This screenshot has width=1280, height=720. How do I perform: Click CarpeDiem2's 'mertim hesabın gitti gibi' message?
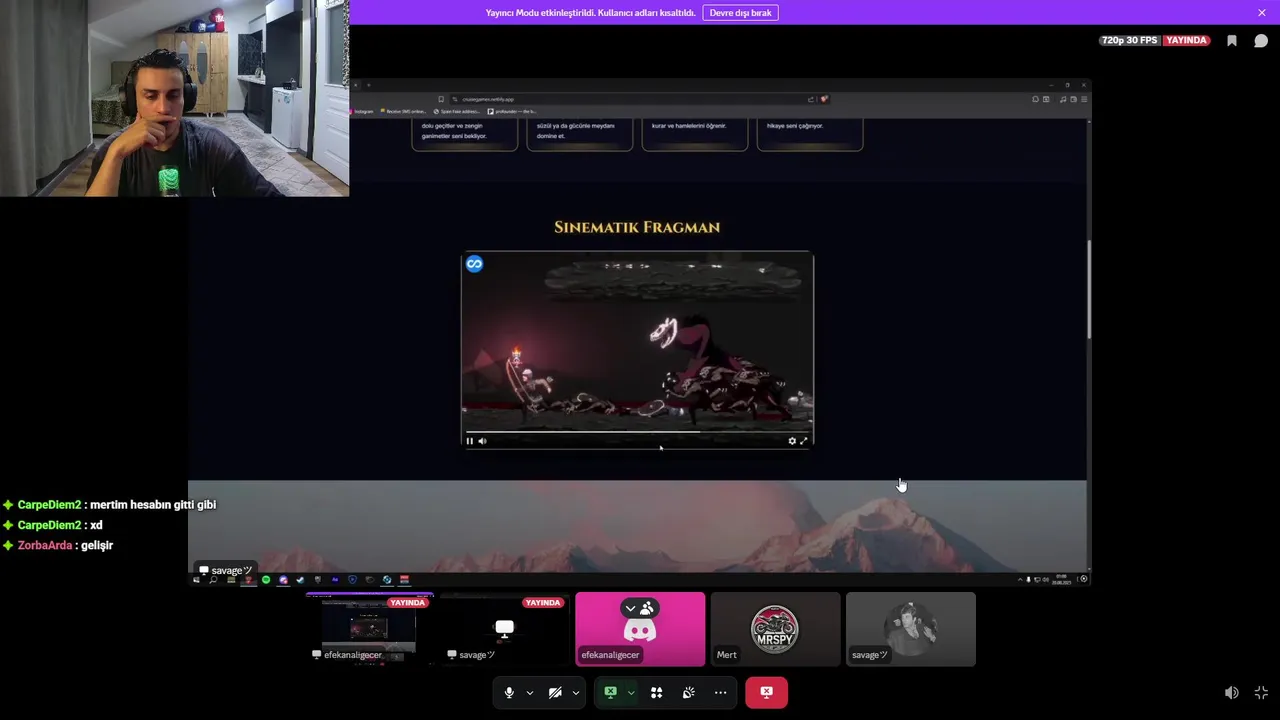click(153, 505)
